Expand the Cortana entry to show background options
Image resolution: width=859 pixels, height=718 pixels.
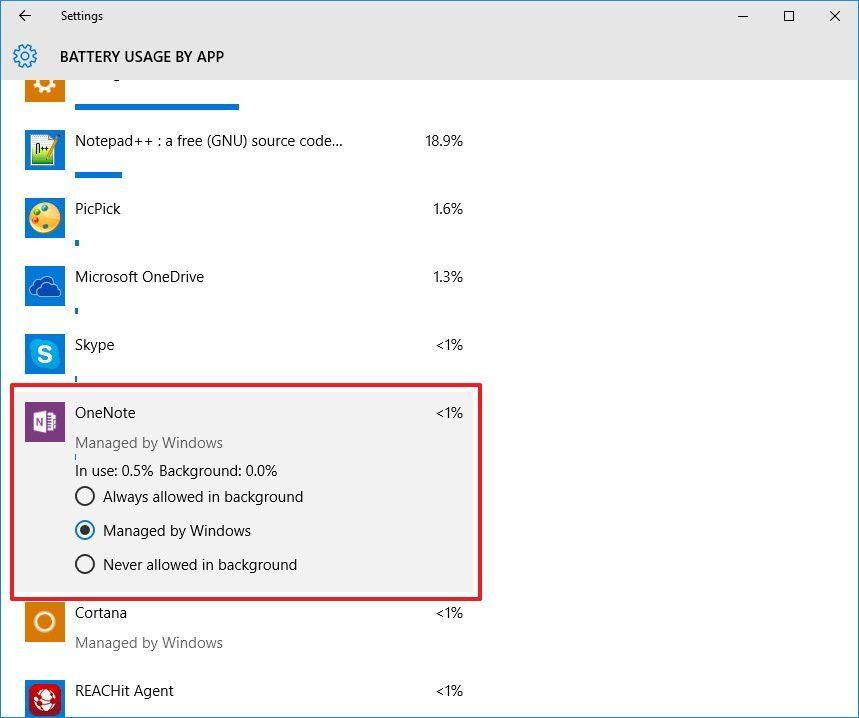(x=101, y=612)
